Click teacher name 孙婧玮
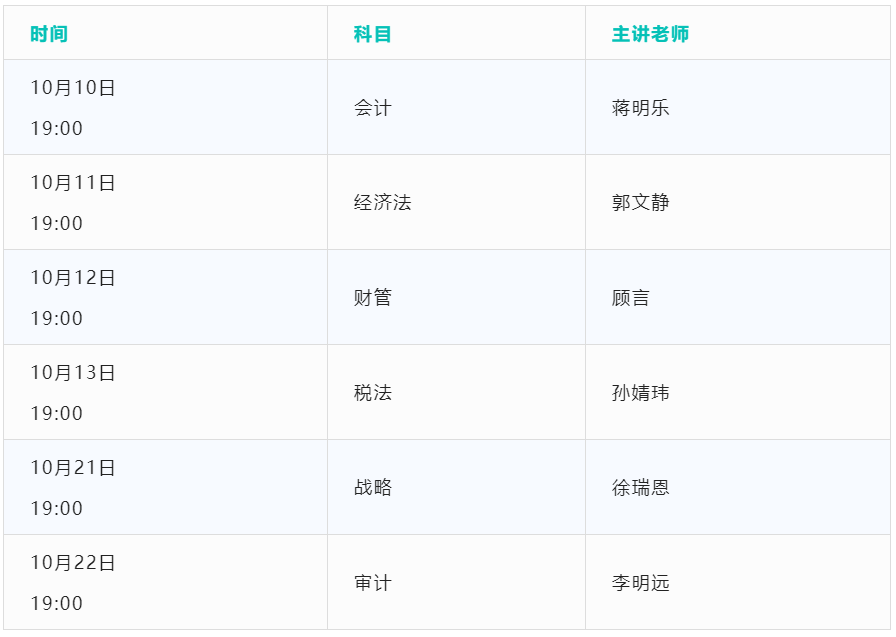Screen dimensions: 896x637 (x=640, y=393)
